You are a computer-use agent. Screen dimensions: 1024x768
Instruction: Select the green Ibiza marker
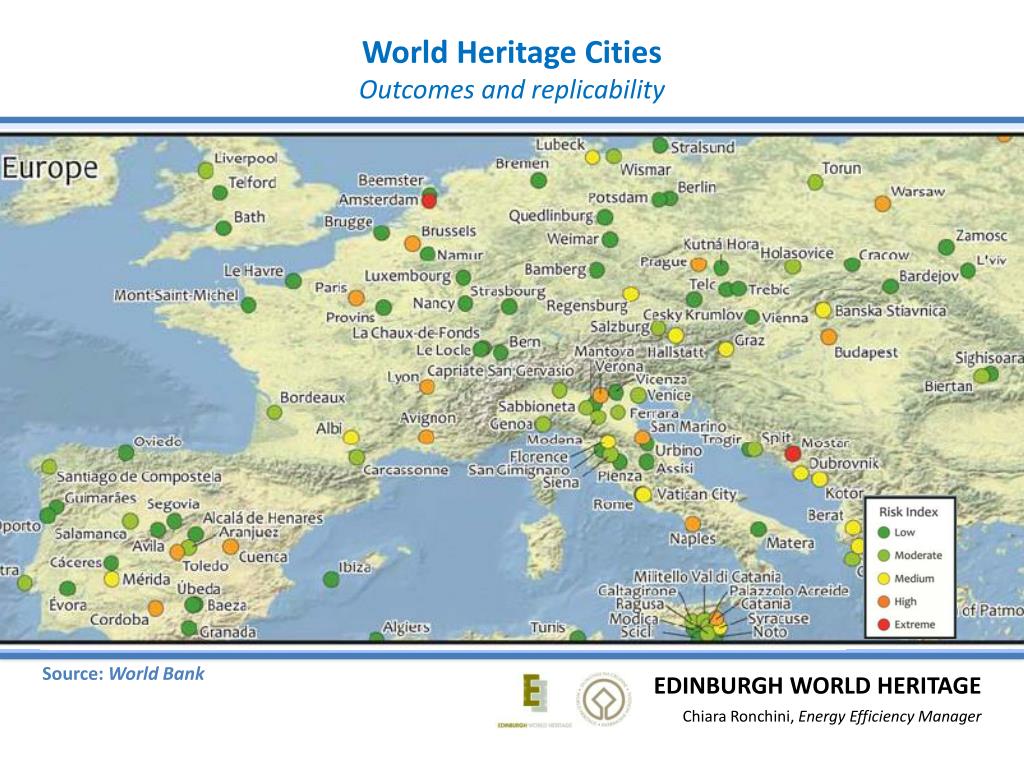click(331, 579)
